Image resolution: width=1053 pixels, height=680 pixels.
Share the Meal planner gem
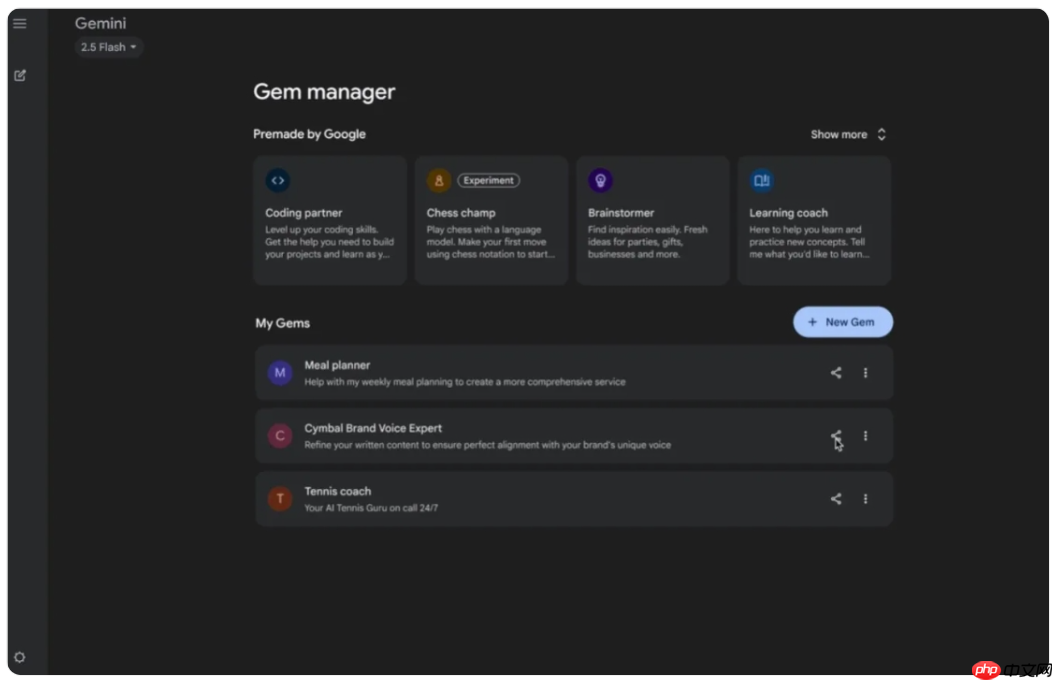point(836,372)
